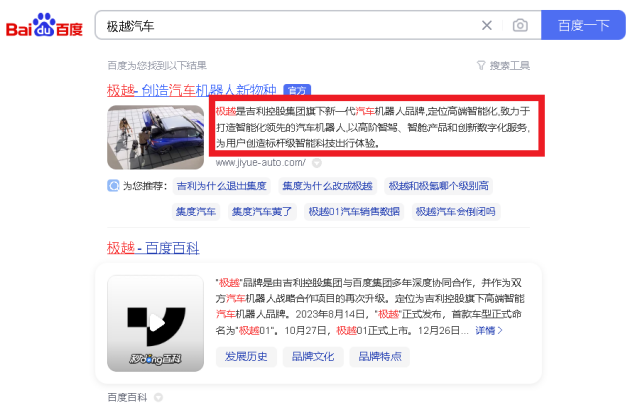Screen dimensions: 640x403
Task: Open the 极越 - 百度百科 result title
Action: click(x=153, y=248)
